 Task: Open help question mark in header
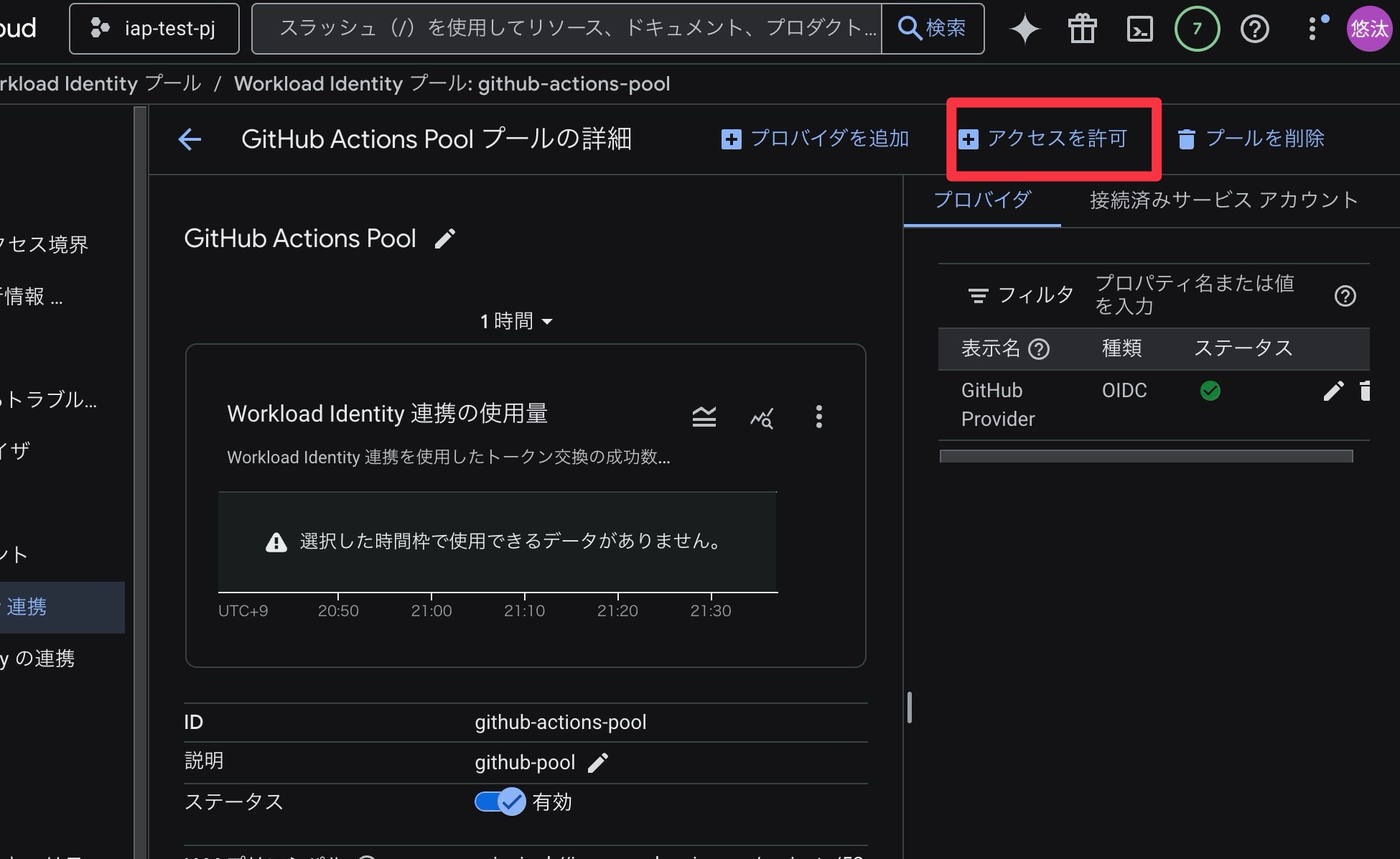click(1254, 29)
